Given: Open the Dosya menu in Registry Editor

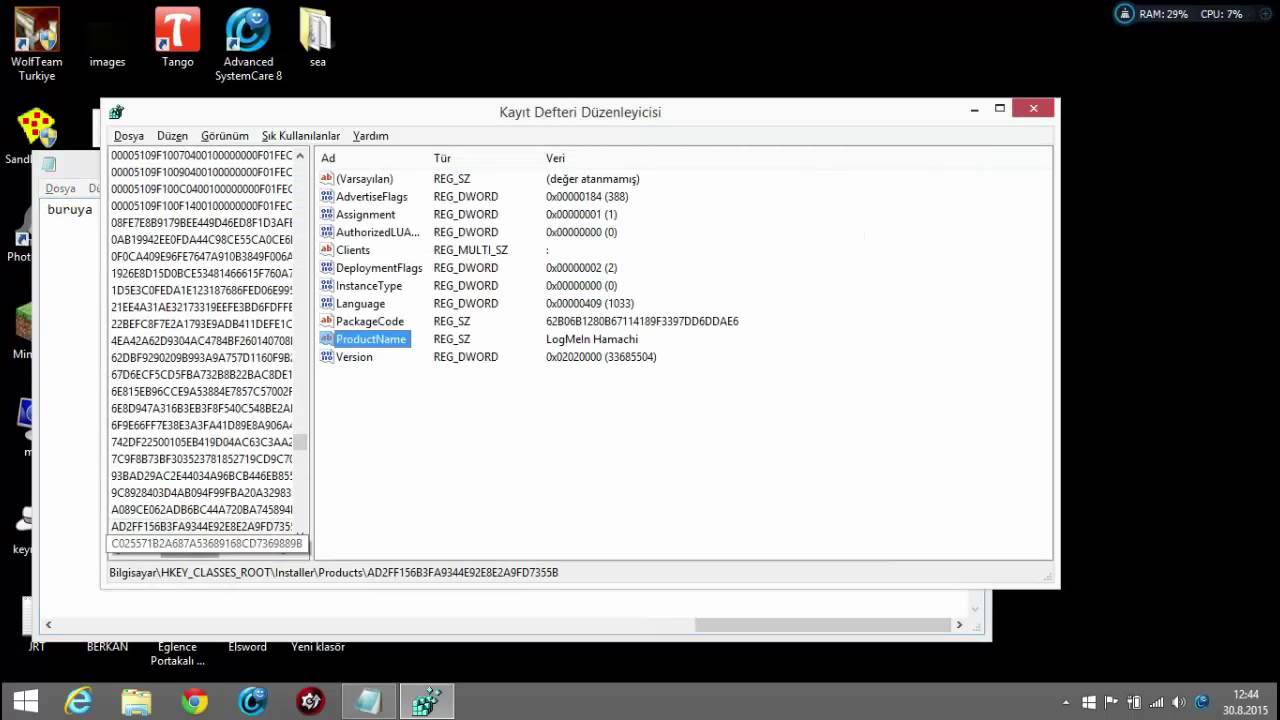Looking at the screenshot, I should coord(128,136).
